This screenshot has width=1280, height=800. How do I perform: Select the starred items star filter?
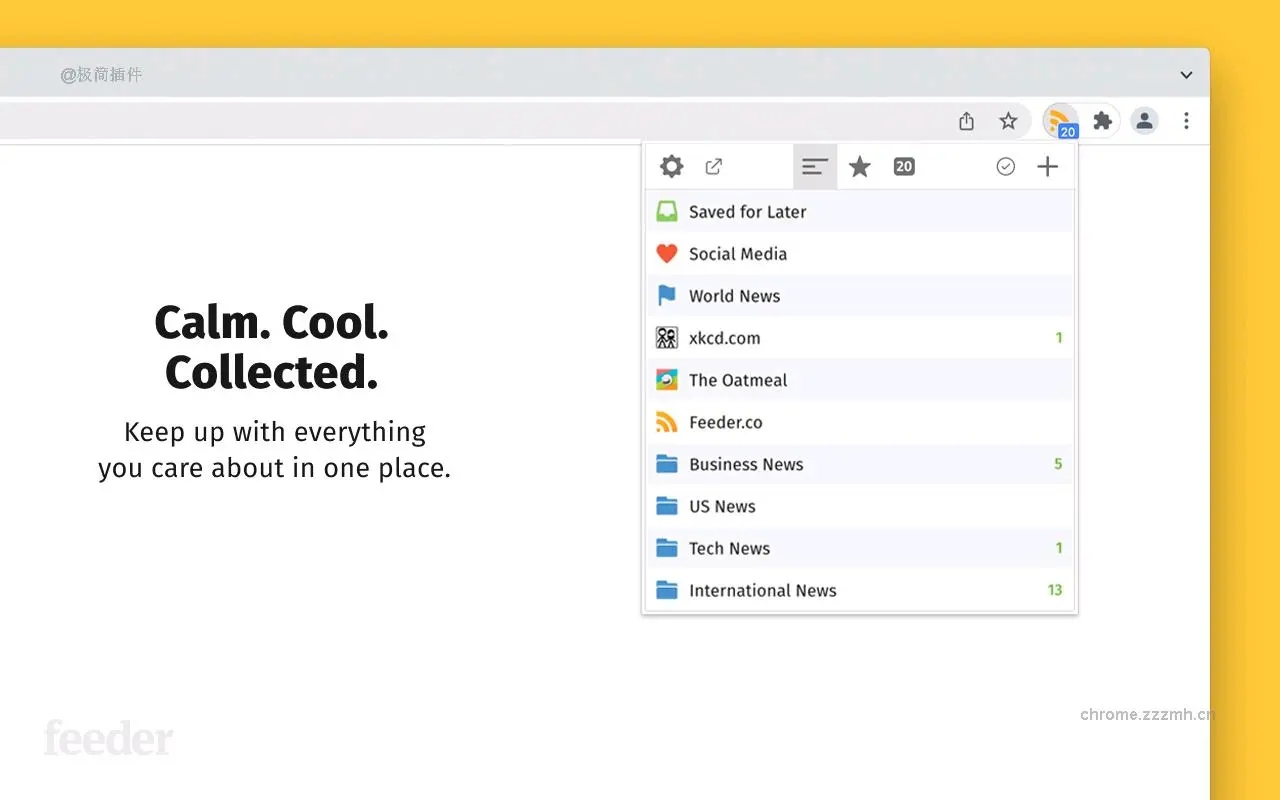(859, 166)
